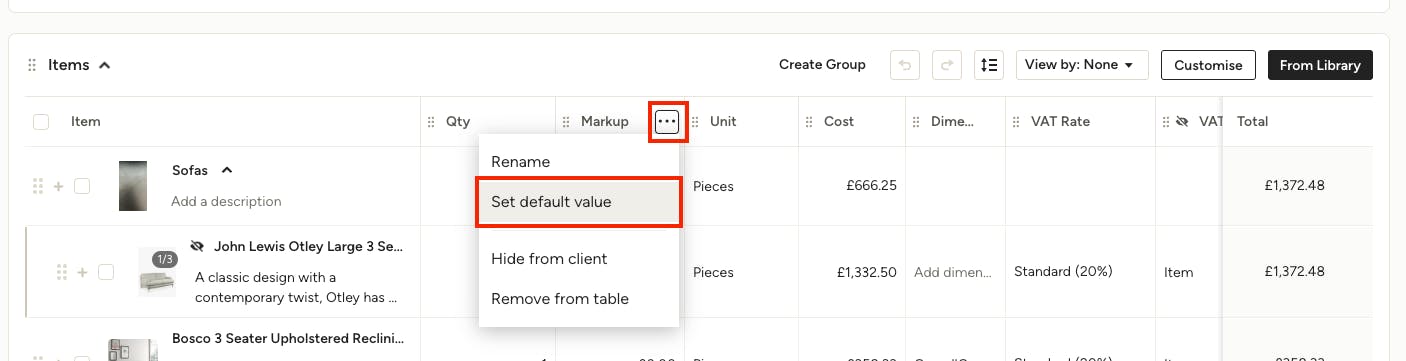Click the Pieces unit in John Lewis row
Screen dimensions: 1406x361
(x=714, y=272)
